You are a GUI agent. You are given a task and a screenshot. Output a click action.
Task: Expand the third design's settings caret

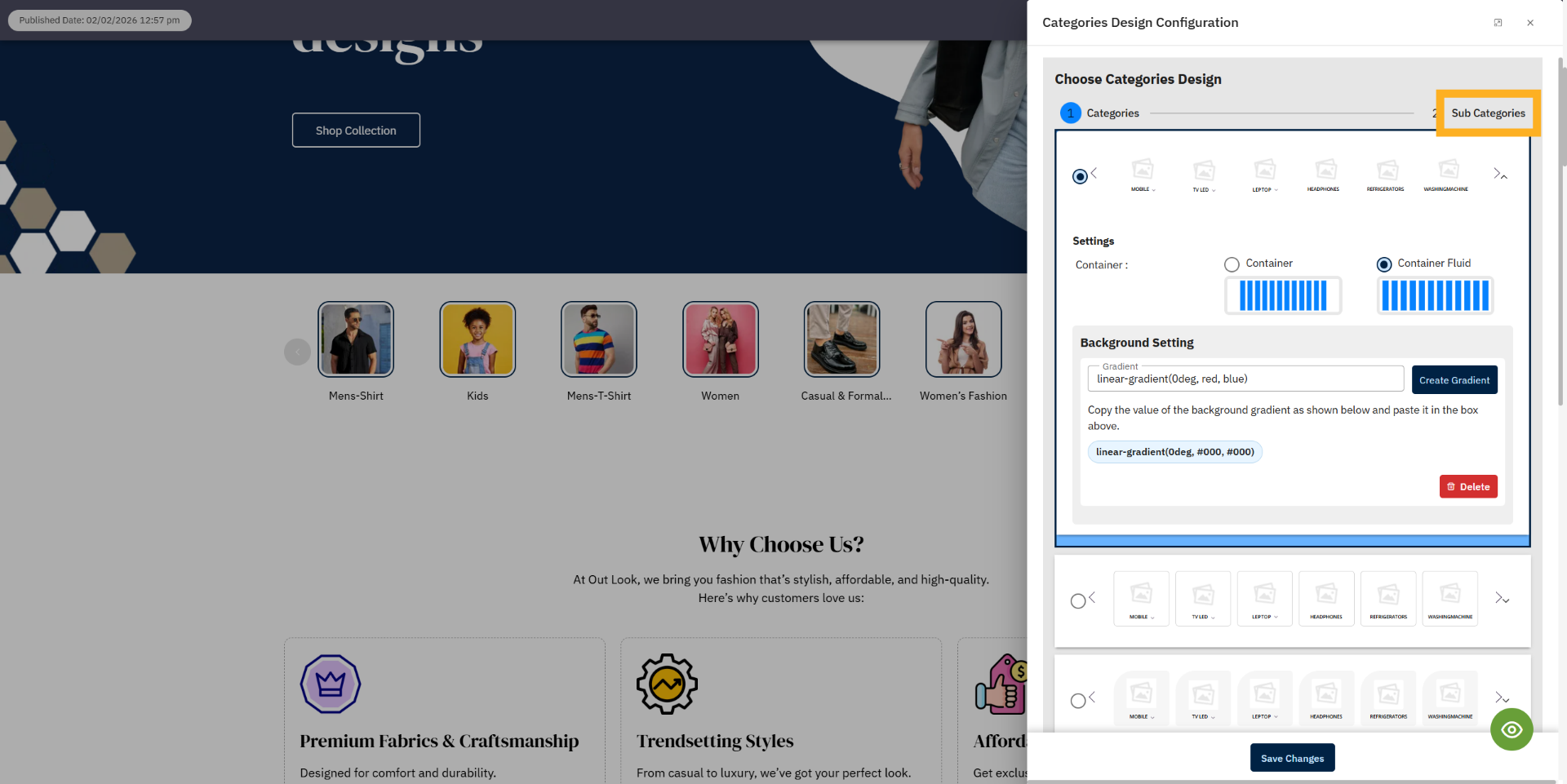(x=1506, y=700)
